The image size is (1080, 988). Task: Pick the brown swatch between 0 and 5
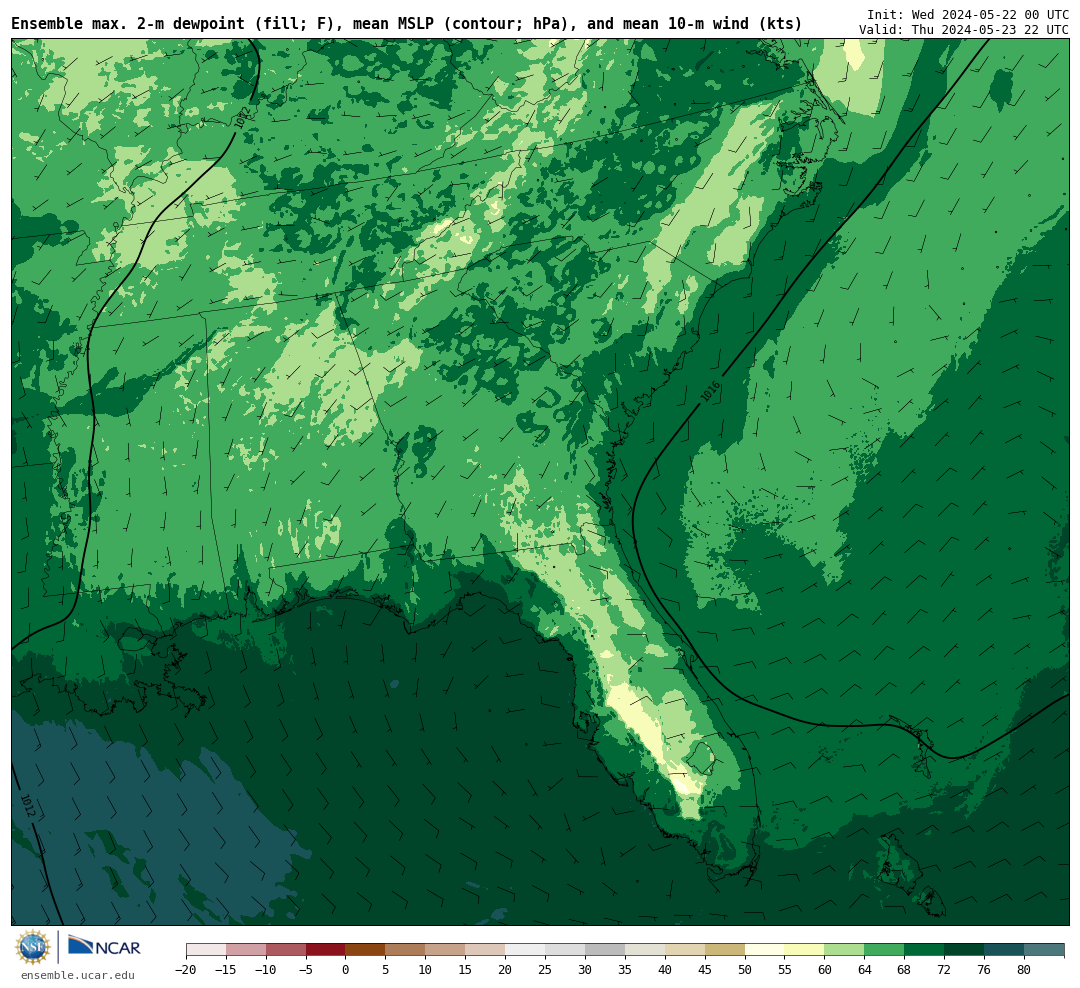tap(366, 950)
